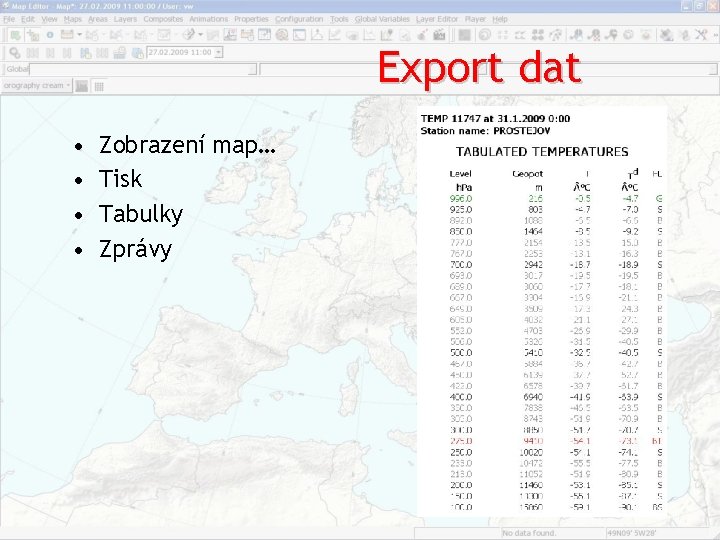Click the 700.0 level cell

tap(461, 265)
